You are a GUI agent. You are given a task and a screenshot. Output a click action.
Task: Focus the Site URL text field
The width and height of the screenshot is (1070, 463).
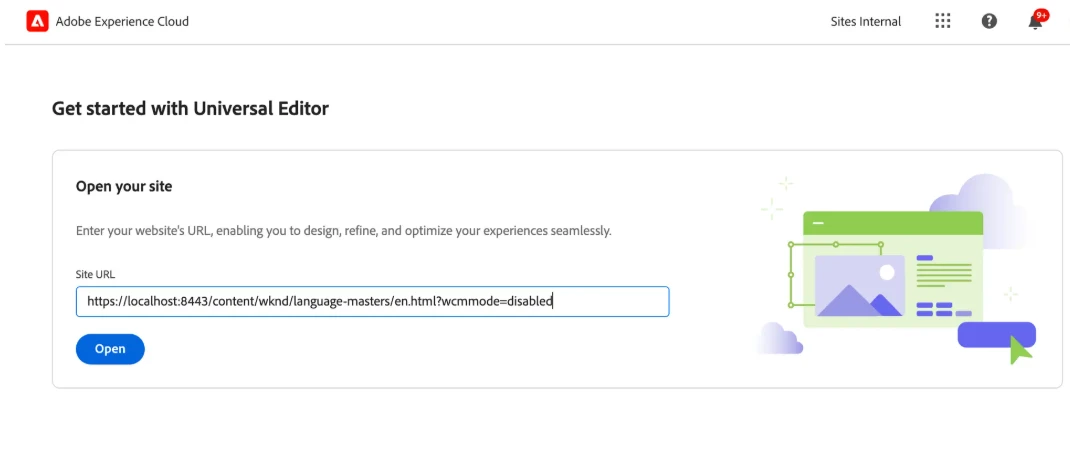coord(373,301)
